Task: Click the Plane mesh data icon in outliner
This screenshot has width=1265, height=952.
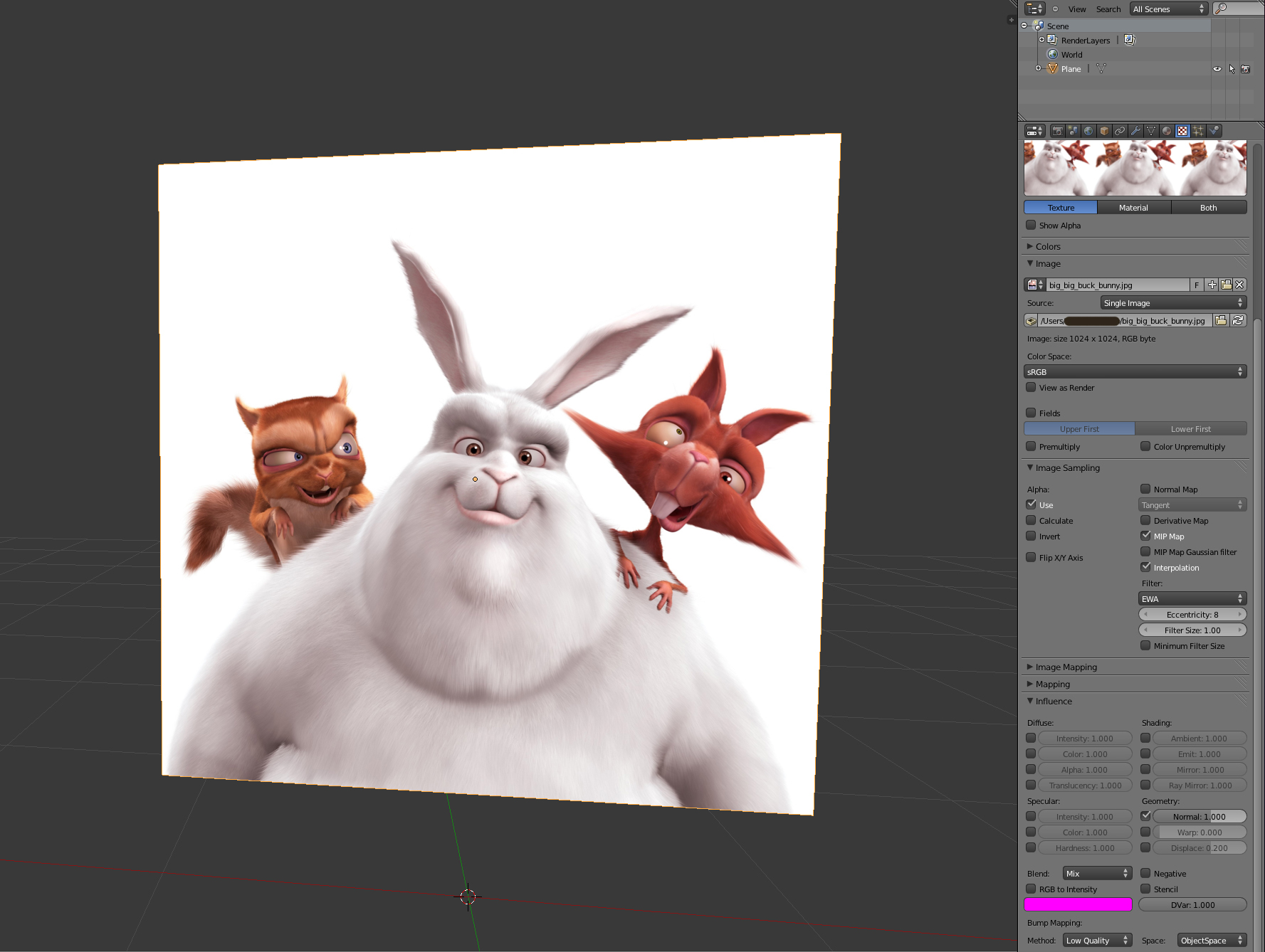Action: pos(1101,69)
